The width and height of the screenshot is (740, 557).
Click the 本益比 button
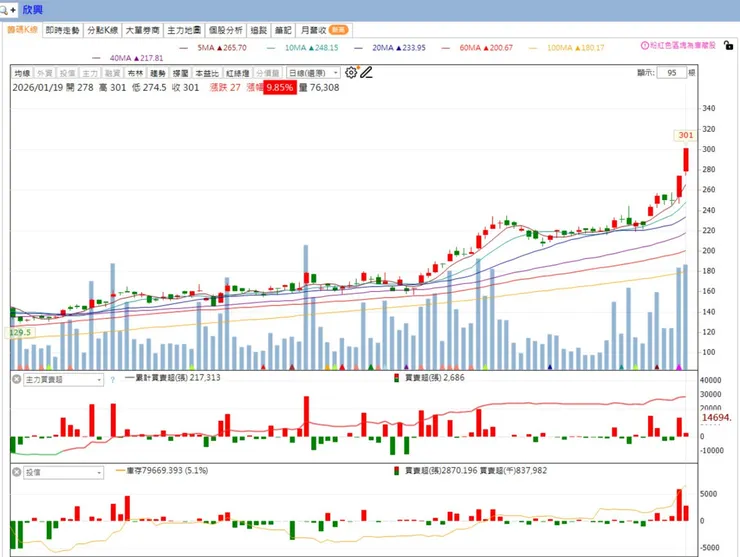pos(207,73)
